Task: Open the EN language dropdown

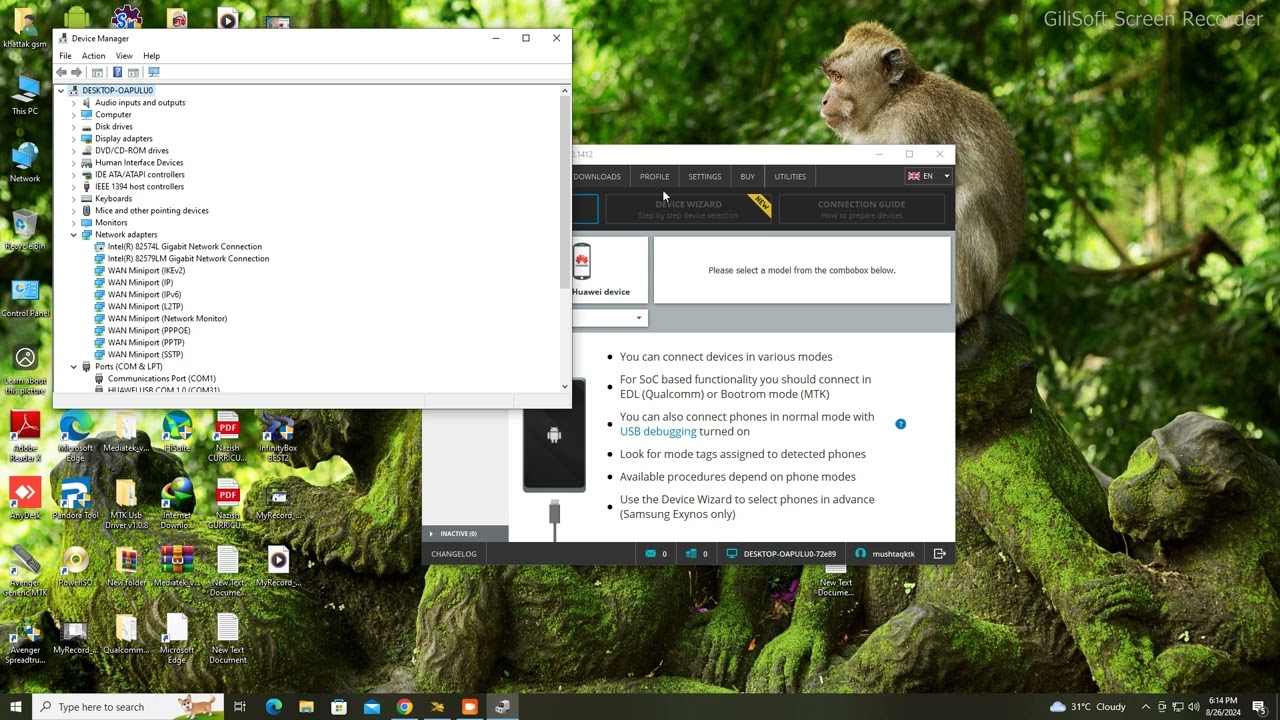Action: pyautogui.click(x=929, y=177)
